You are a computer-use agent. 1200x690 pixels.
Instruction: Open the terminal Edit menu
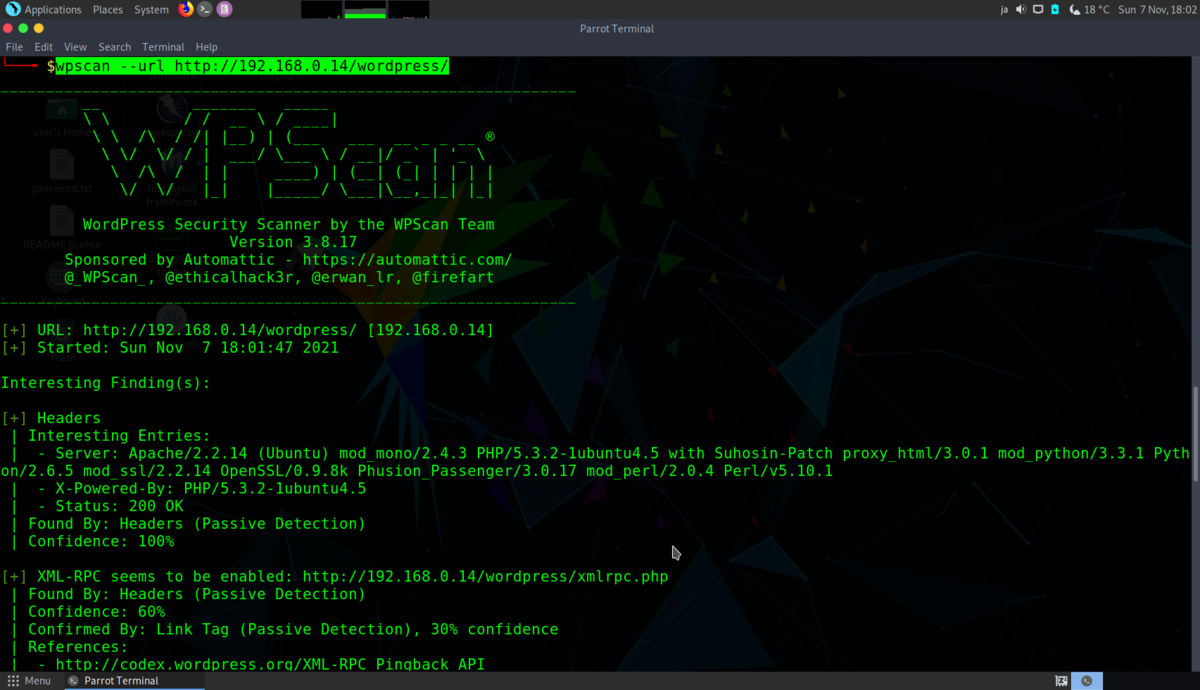[44, 47]
